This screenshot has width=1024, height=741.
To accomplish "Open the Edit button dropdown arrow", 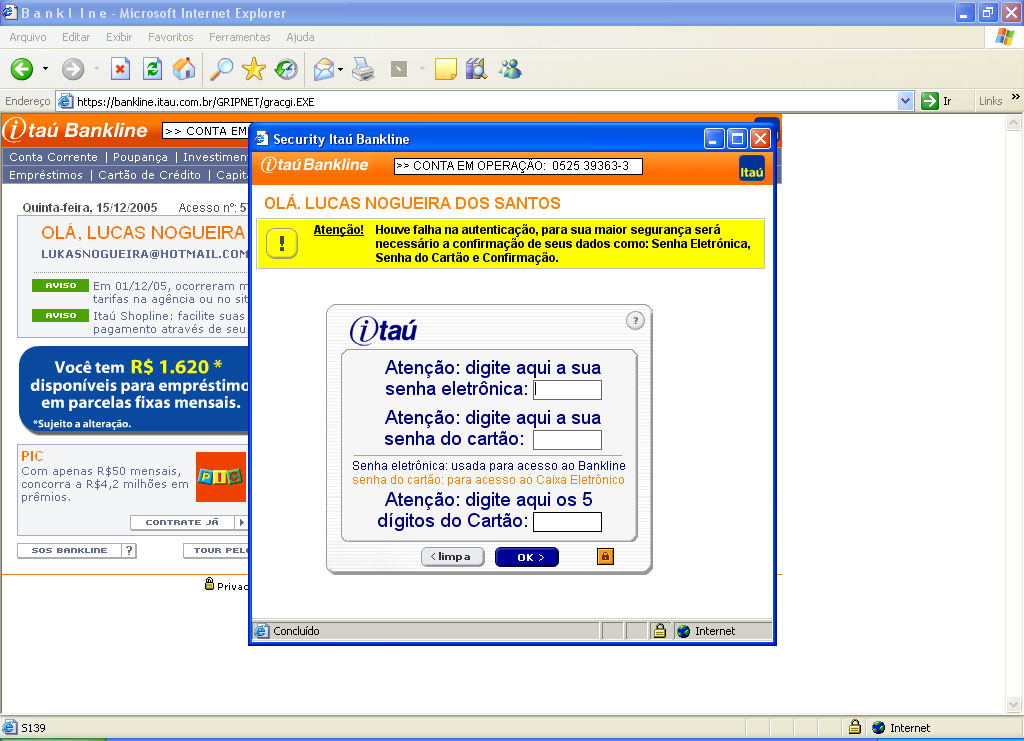I will [422, 69].
